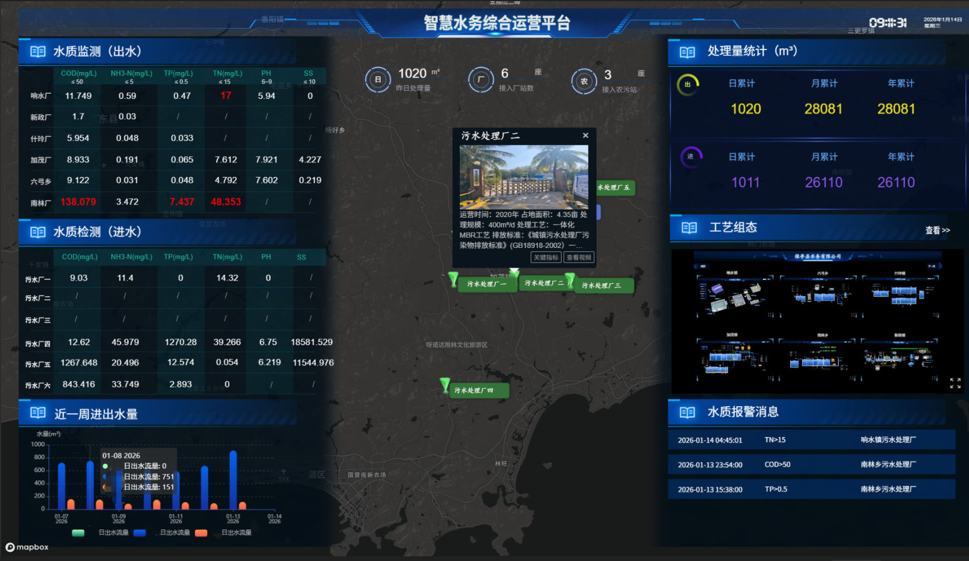The width and height of the screenshot is (969, 561).
Task: Click the 日 circle icon for 昨日处理量
Action: (378, 80)
